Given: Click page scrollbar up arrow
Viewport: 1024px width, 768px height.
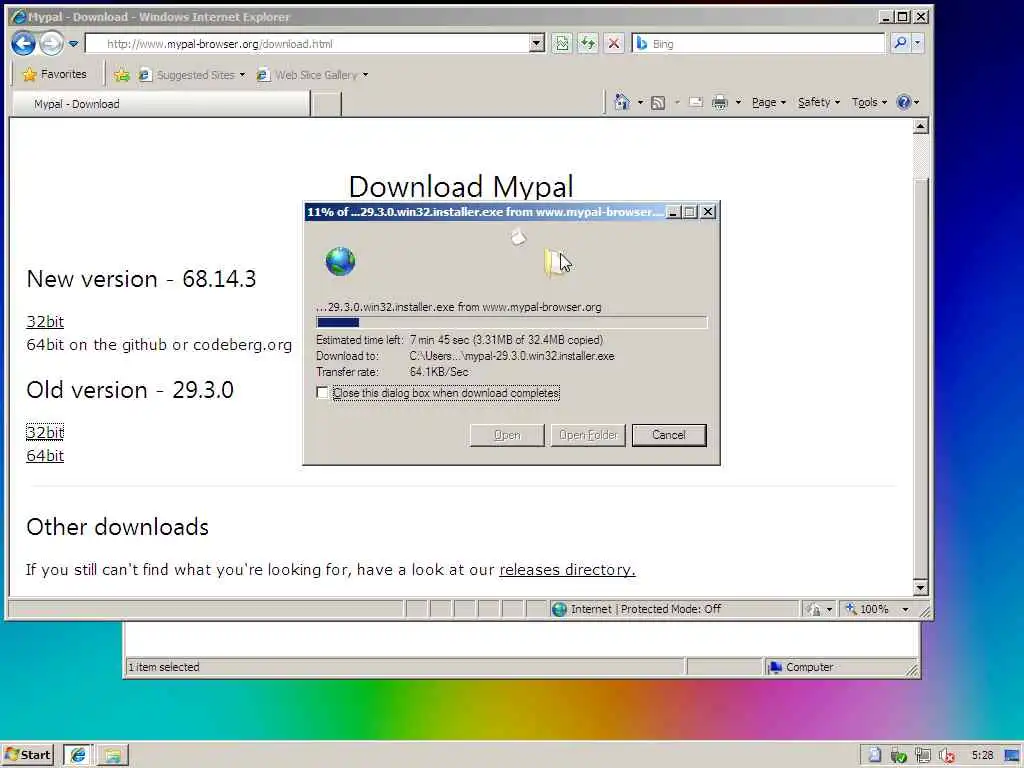Looking at the screenshot, I should (x=920, y=126).
